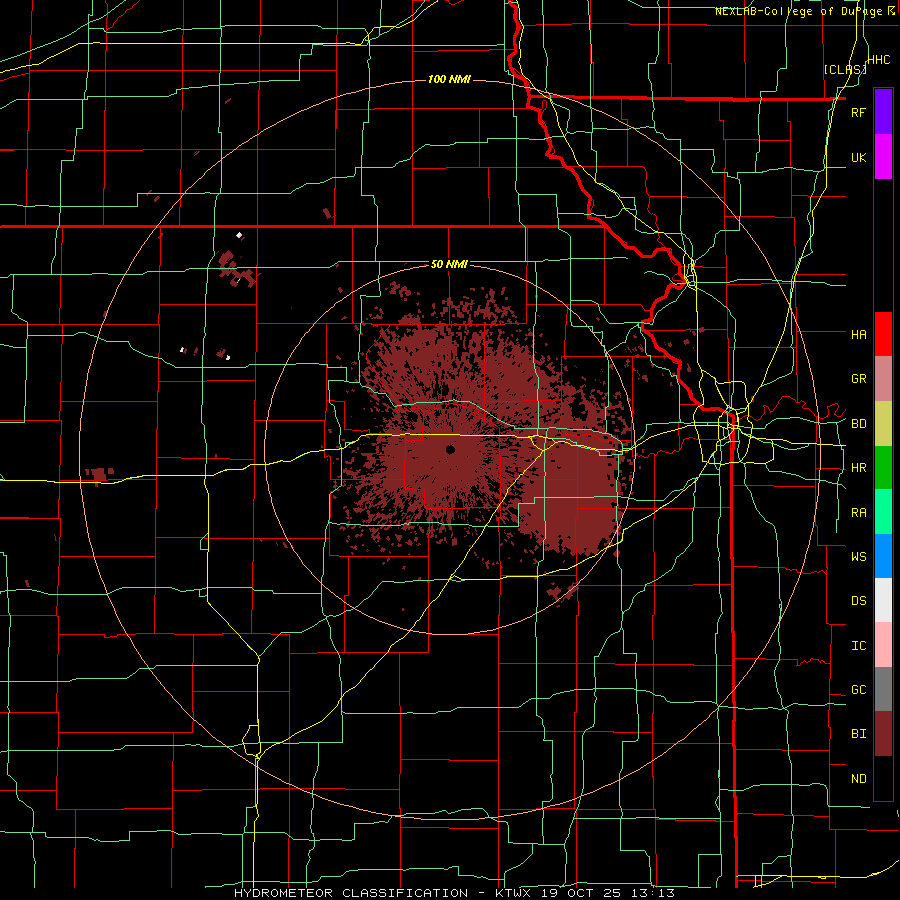
Task: Click the BI dark red legend swatch
Action: [x=883, y=734]
